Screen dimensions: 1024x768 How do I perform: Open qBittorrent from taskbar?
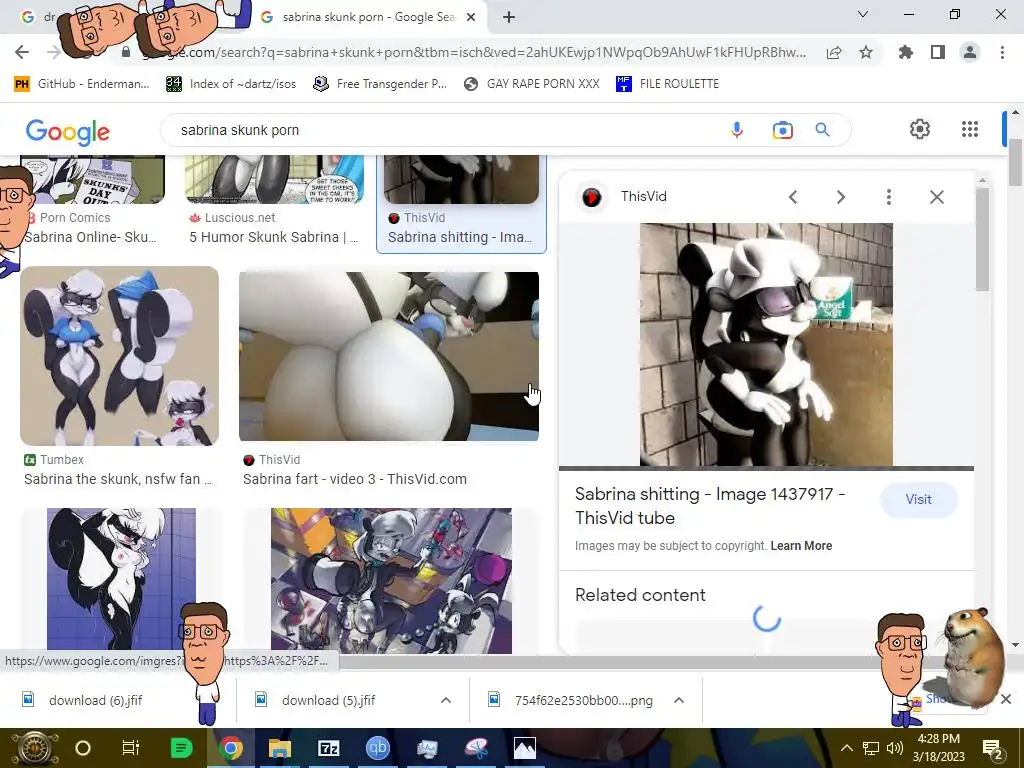point(377,748)
